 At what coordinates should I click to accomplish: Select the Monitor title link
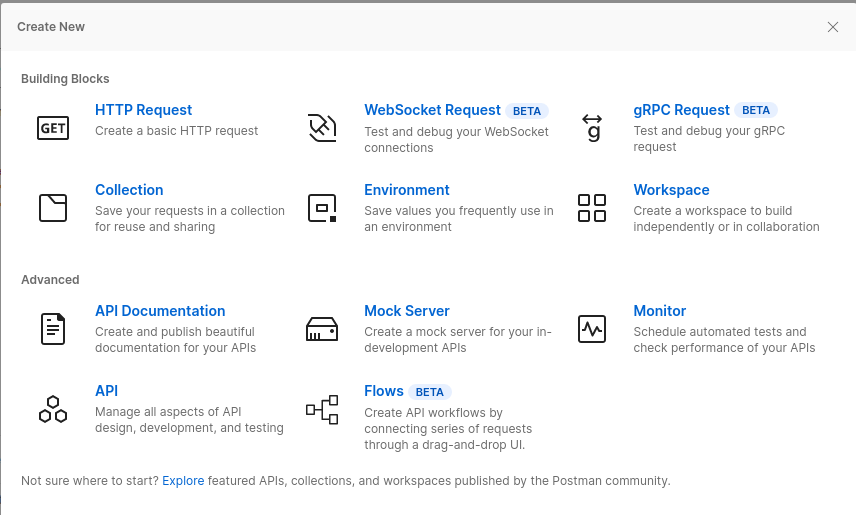pos(659,311)
